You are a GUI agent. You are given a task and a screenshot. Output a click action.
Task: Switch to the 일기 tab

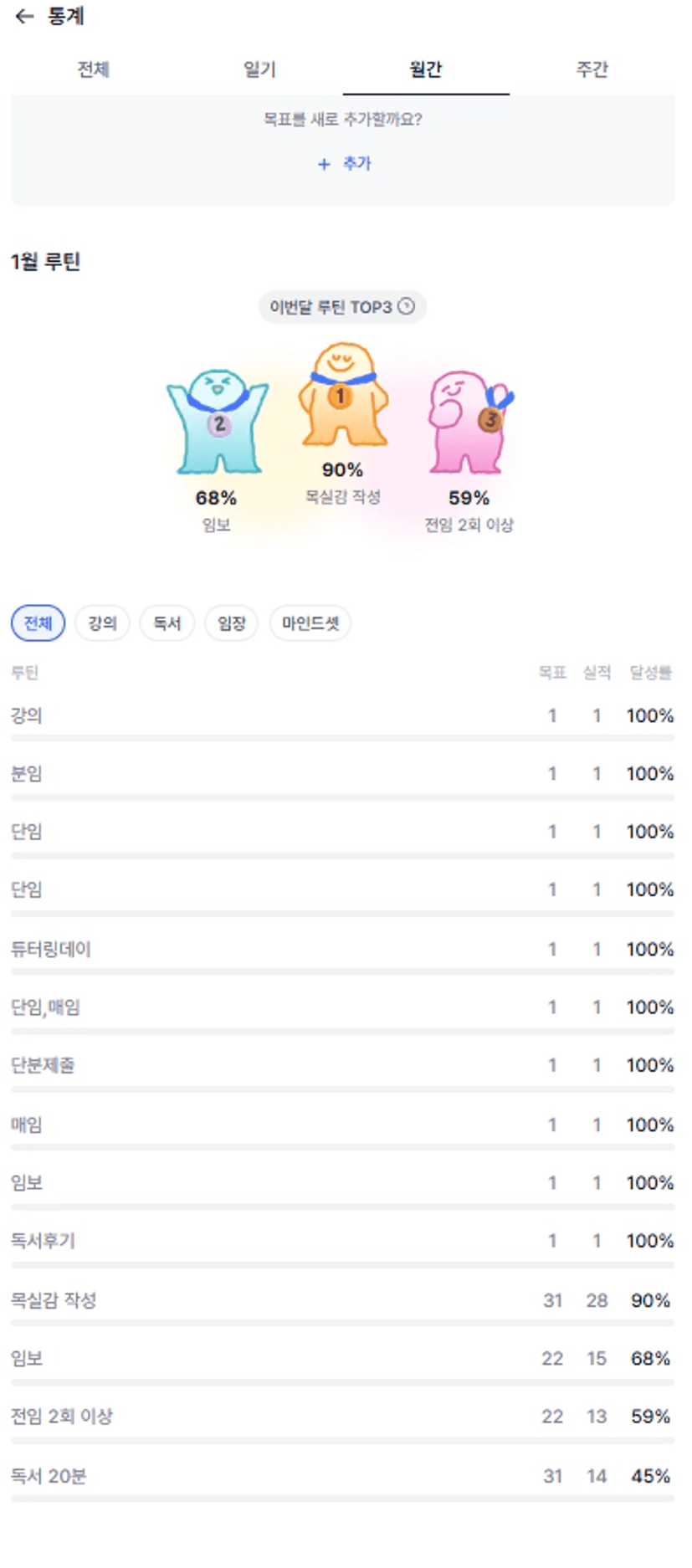point(259,69)
